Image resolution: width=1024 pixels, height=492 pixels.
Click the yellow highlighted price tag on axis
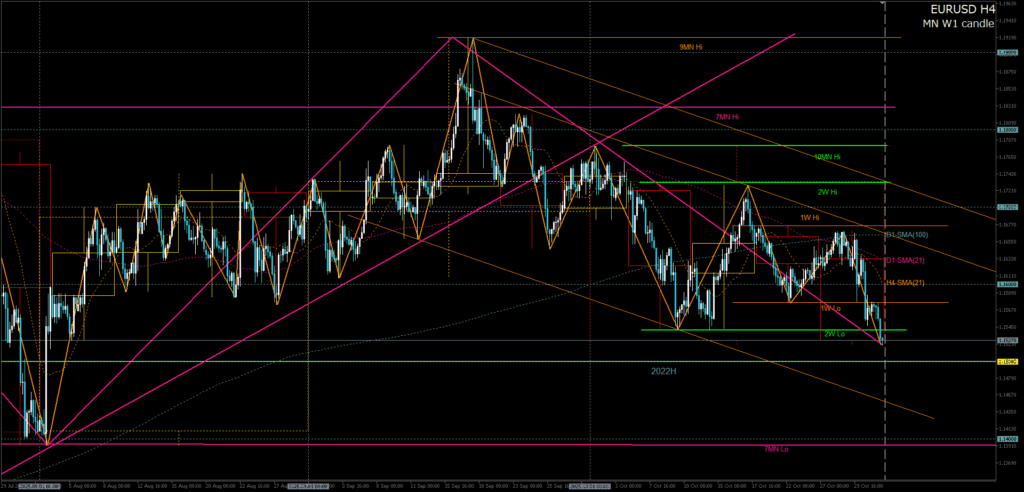point(1007,361)
